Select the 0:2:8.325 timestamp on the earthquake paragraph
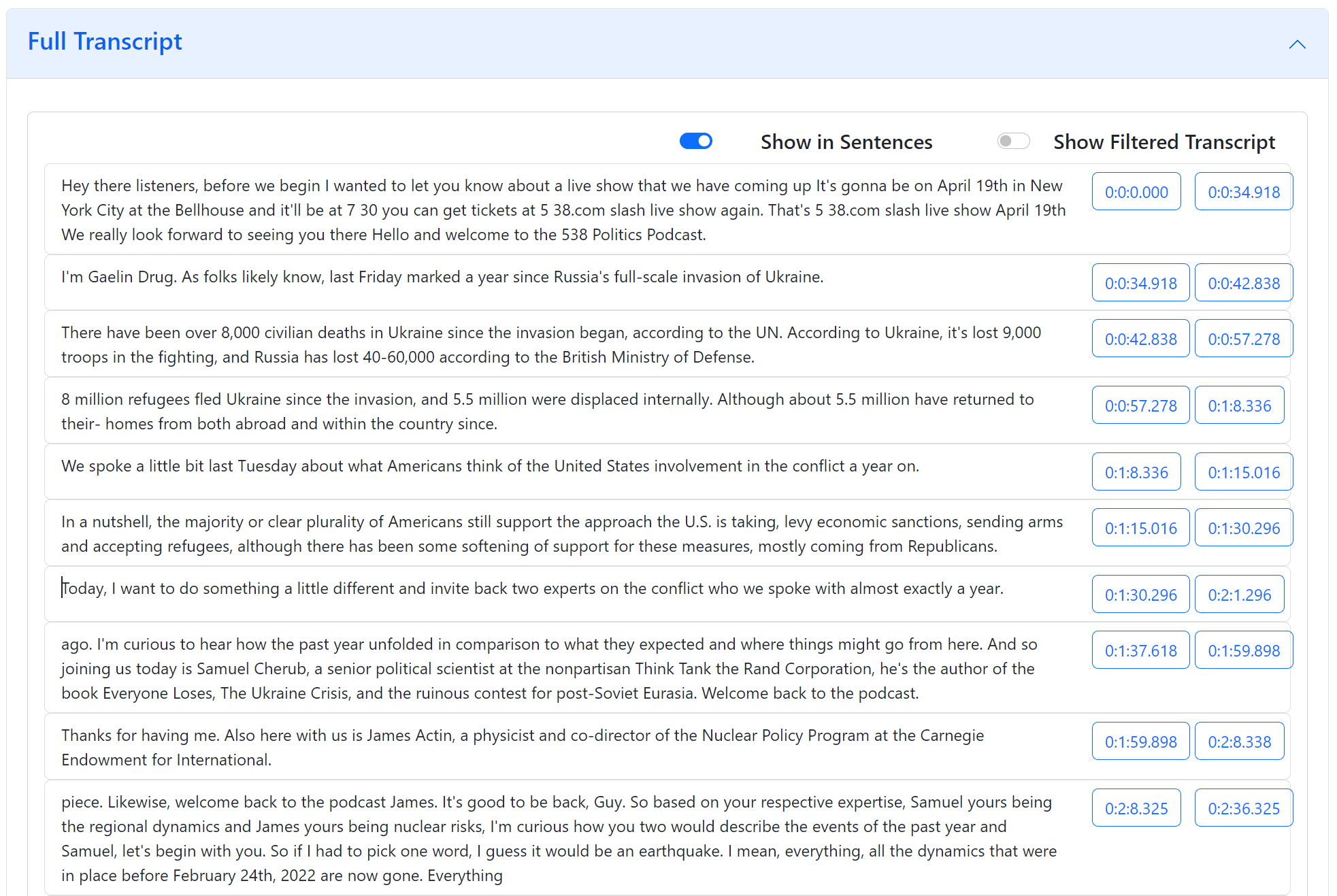1337x896 pixels. [1136, 808]
